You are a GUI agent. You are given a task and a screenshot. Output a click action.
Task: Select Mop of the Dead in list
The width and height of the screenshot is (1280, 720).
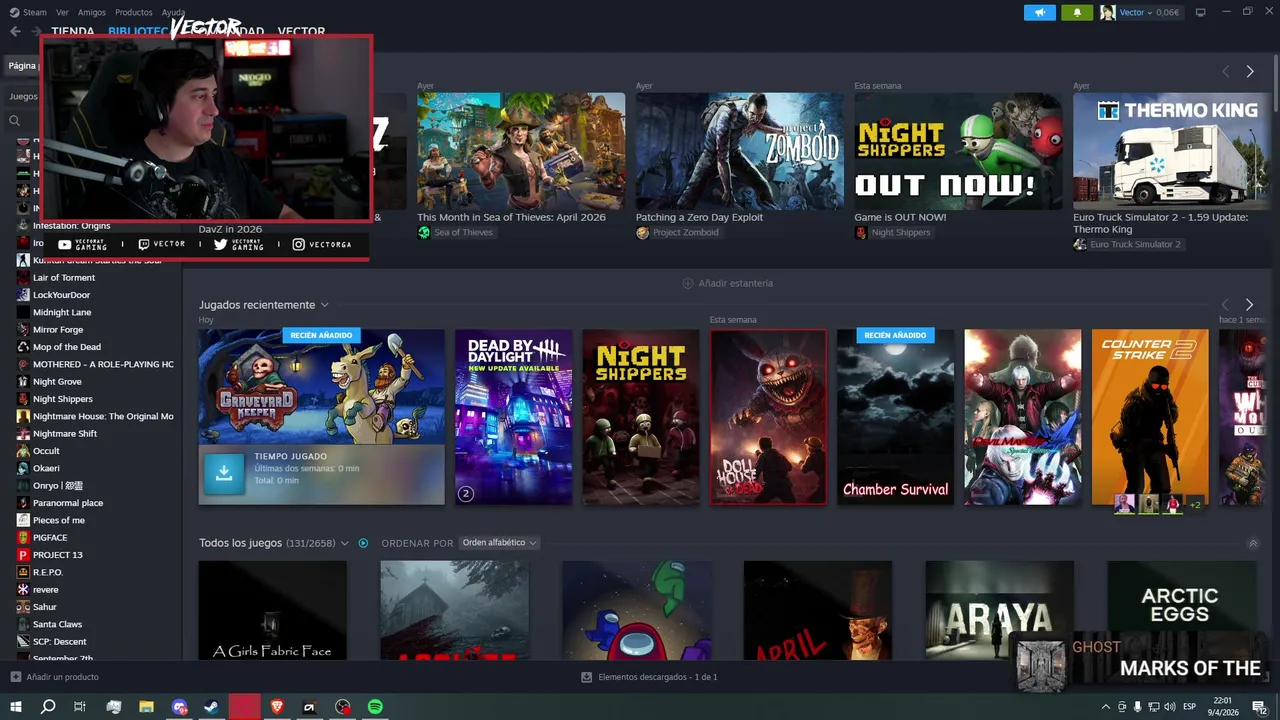point(67,347)
